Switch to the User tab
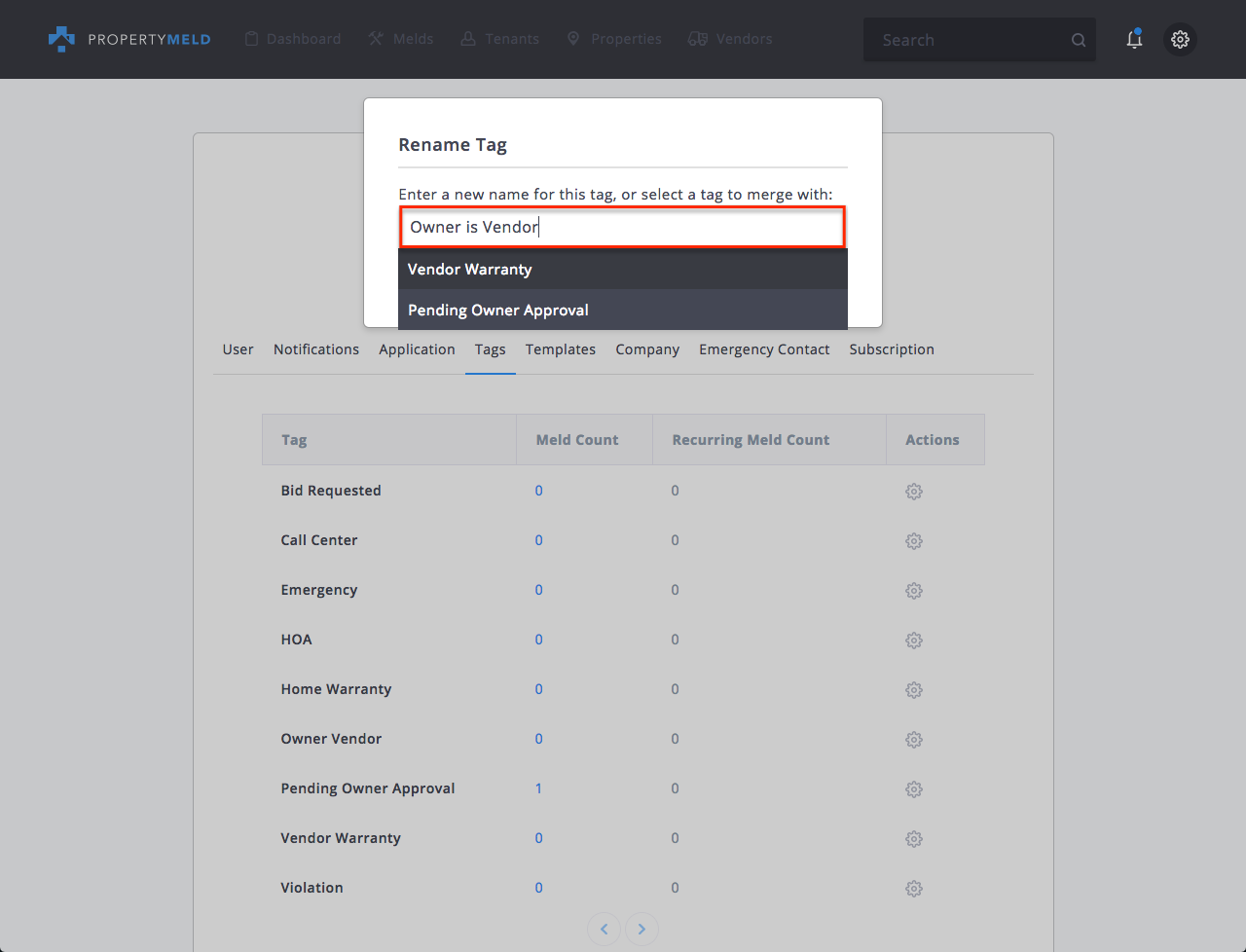Screen dimensions: 1246x952 (238, 349)
